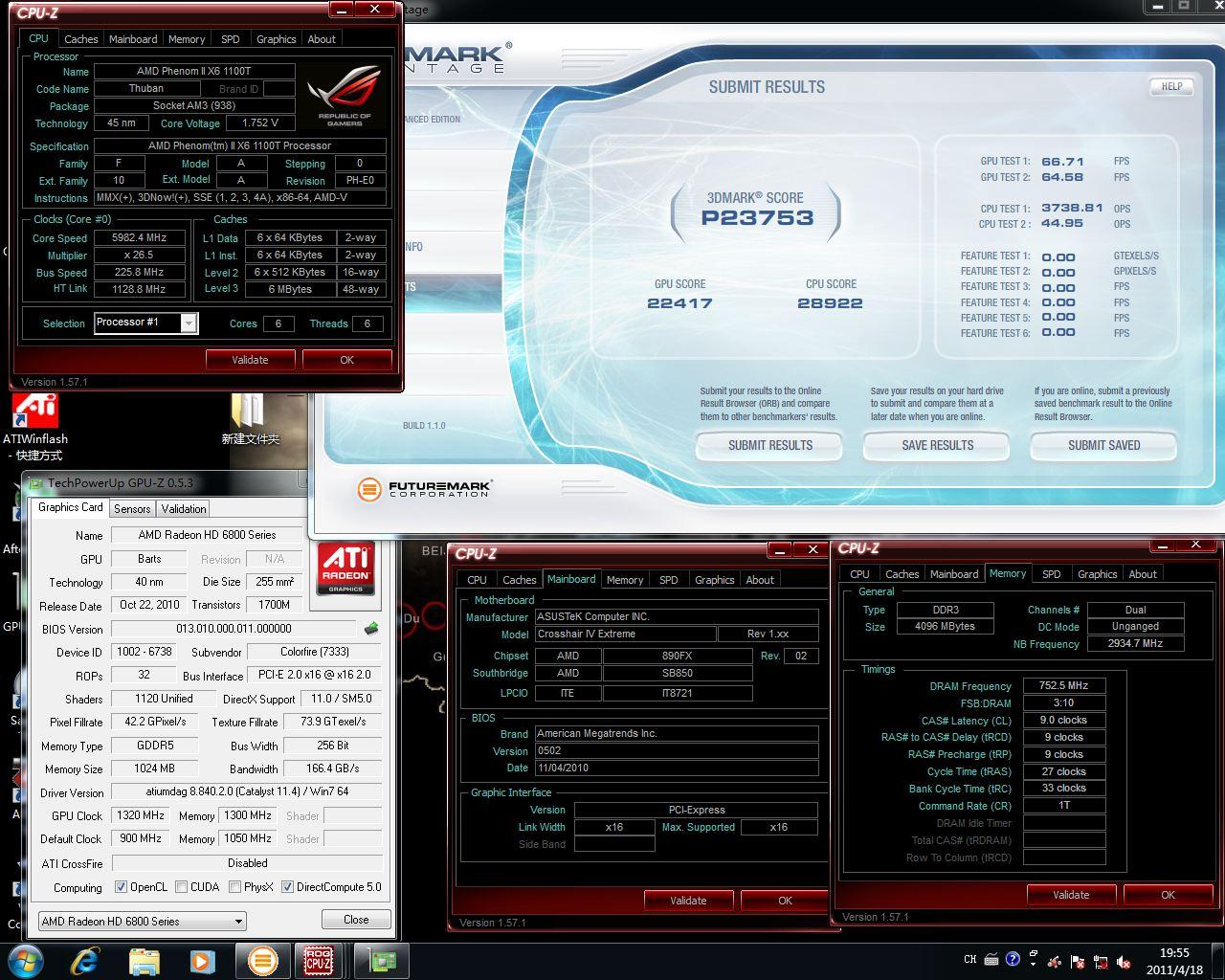
Task: Switch to the Validation tab in GPU-Z
Action: pos(183,509)
